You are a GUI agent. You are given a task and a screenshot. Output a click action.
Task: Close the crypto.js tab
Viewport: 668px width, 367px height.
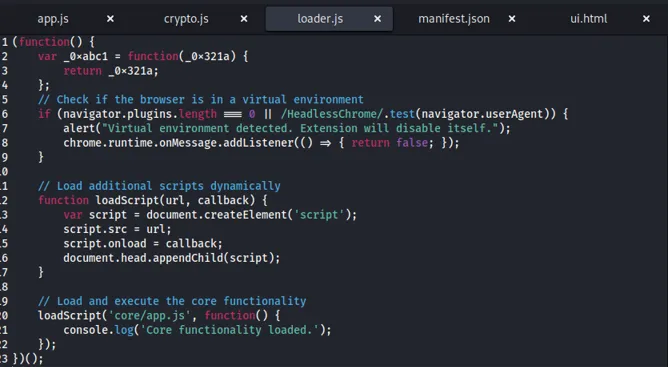click(244, 19)
